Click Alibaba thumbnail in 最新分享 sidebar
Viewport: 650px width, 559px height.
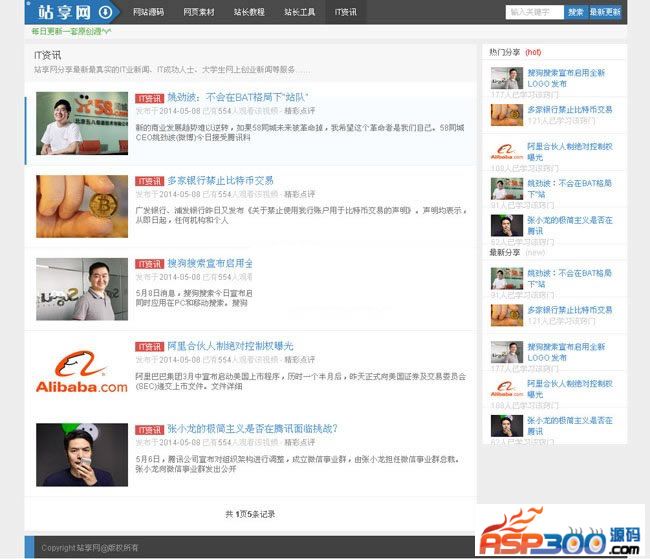click(507, 389)
